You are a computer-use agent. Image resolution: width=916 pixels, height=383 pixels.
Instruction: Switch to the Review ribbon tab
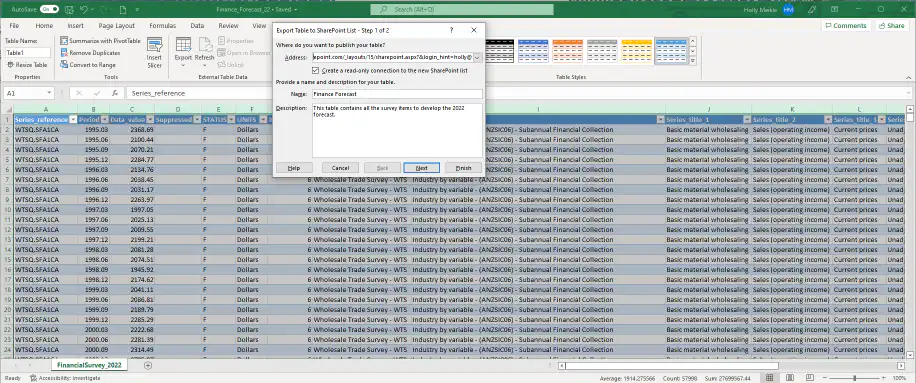click(x=228, y=26)
